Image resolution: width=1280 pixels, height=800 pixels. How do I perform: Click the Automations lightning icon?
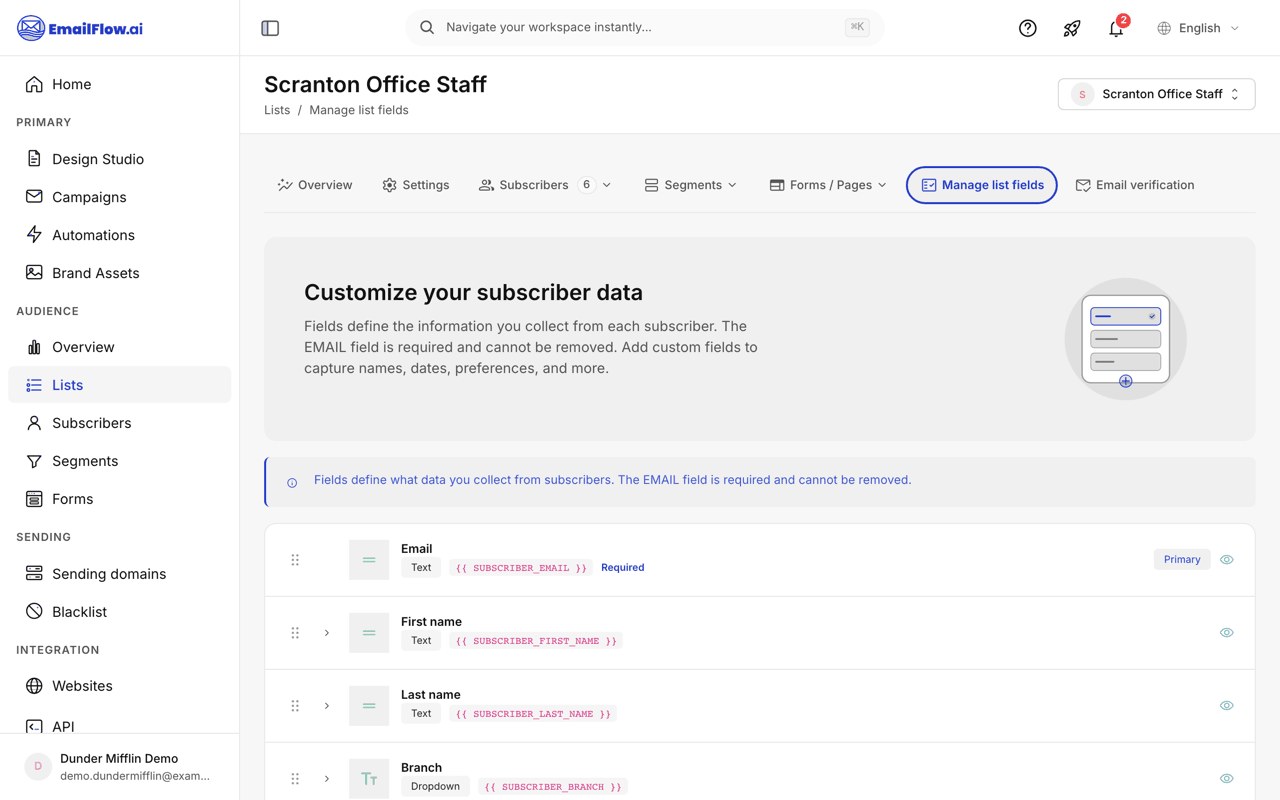[34, 235]
